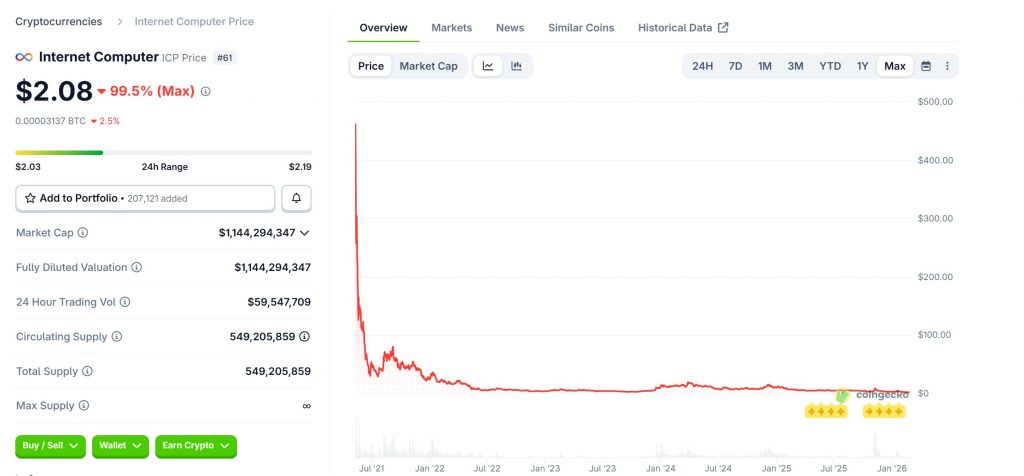The image size is (1024, 476).
Task: Toggle chart to Market Cap view
Action: coord(428,66)
